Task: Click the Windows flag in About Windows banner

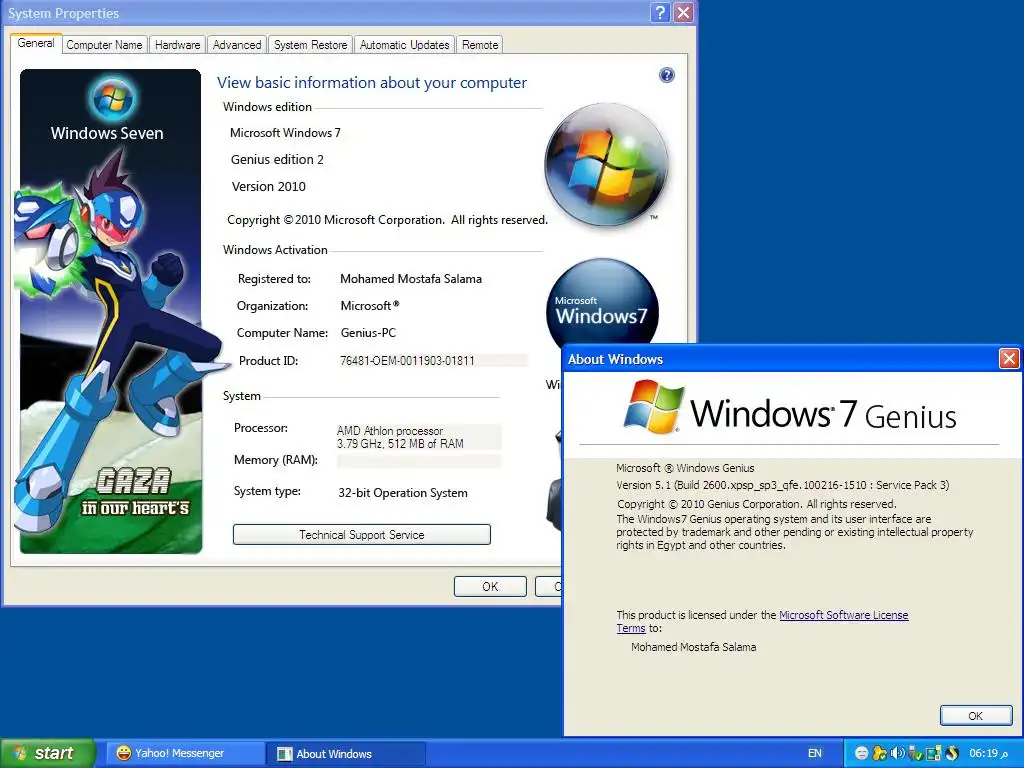Action: [x=653, y=407]
